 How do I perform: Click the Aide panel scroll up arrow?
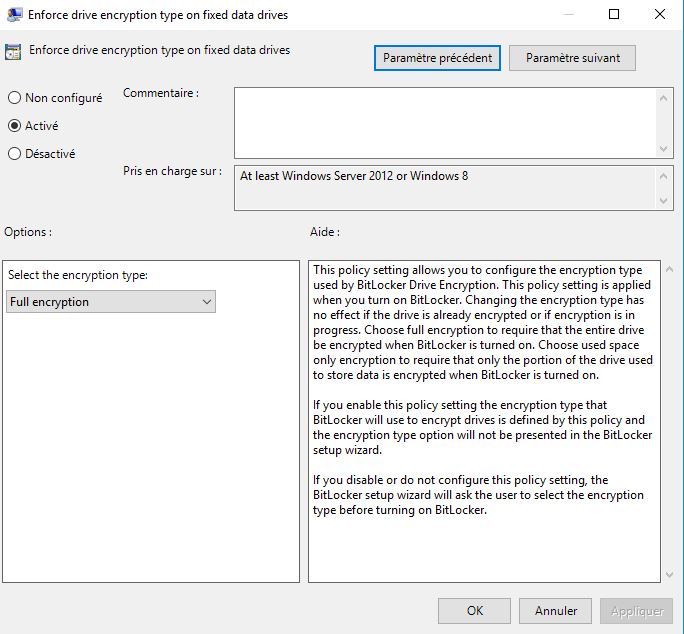click(x=668, y=270)
